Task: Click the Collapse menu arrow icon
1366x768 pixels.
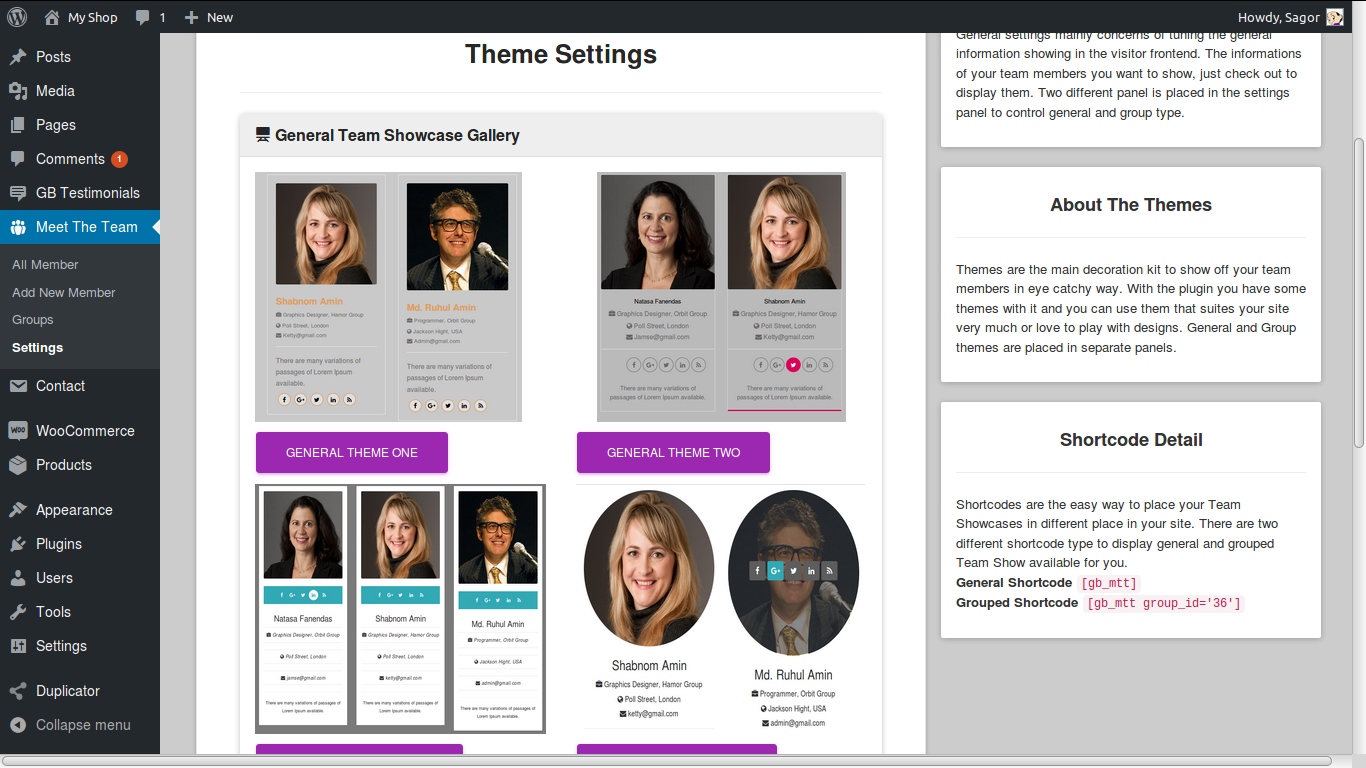Action: pyautogui.click(x=18, y=725)
